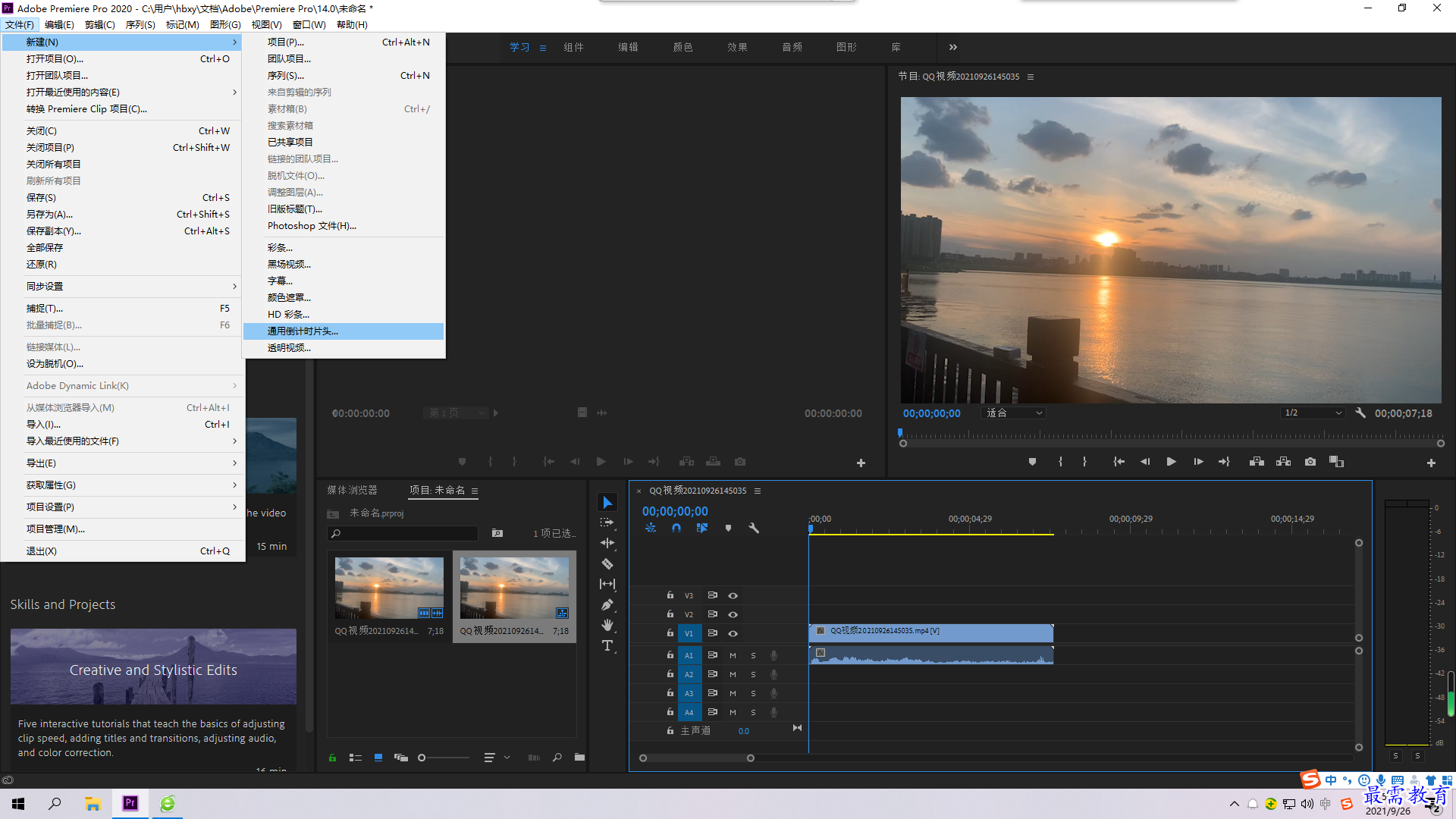1456x819 pixels.
Task: Add marker in program monitor
Action: pos(1032,462)
